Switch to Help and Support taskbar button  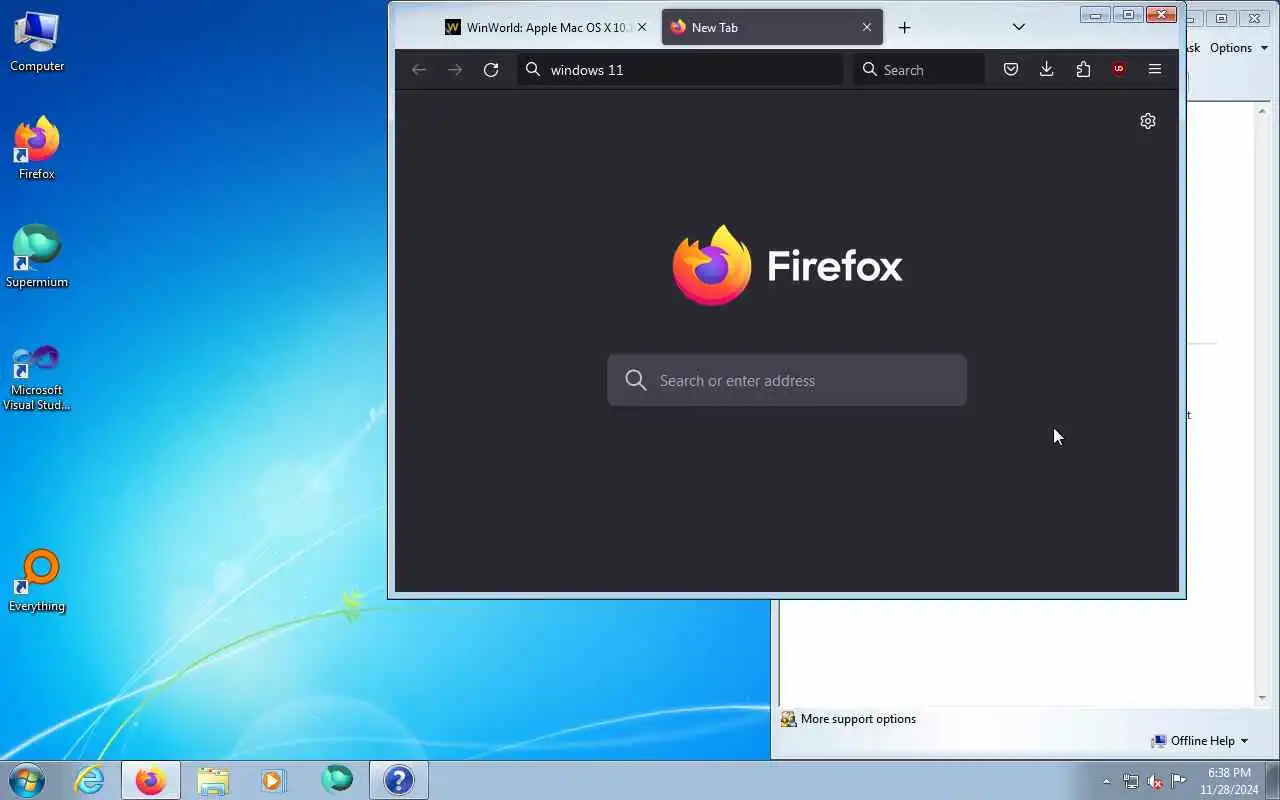pyautogui.click(x=399, y=780)
